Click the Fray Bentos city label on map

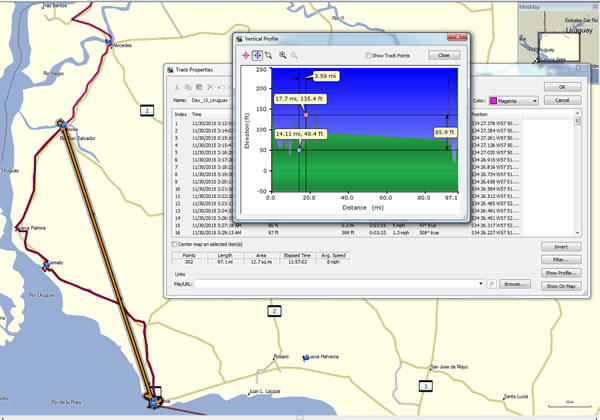[x=55, y=6]
